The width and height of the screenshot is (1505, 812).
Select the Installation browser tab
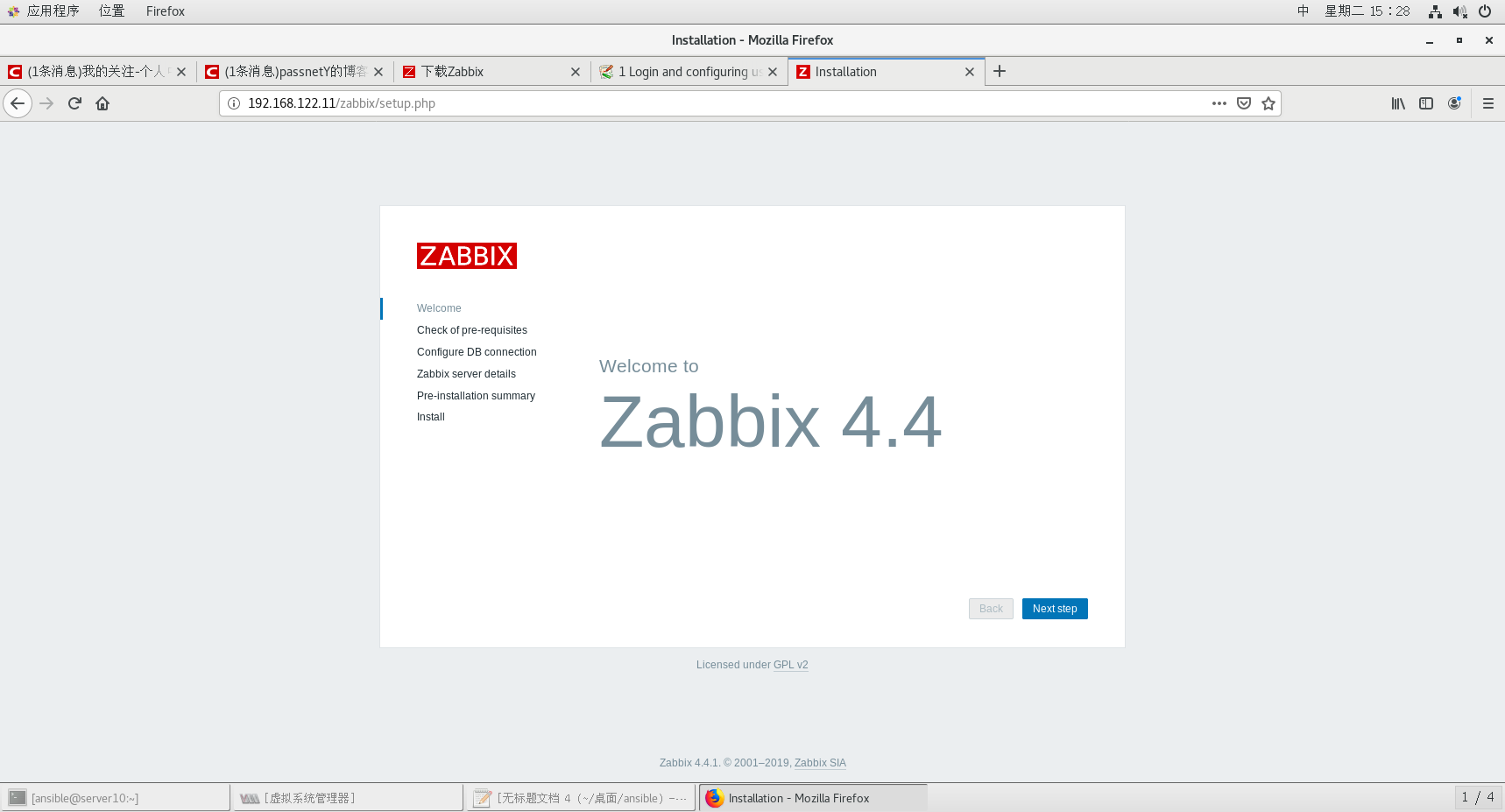coord(885,72)
